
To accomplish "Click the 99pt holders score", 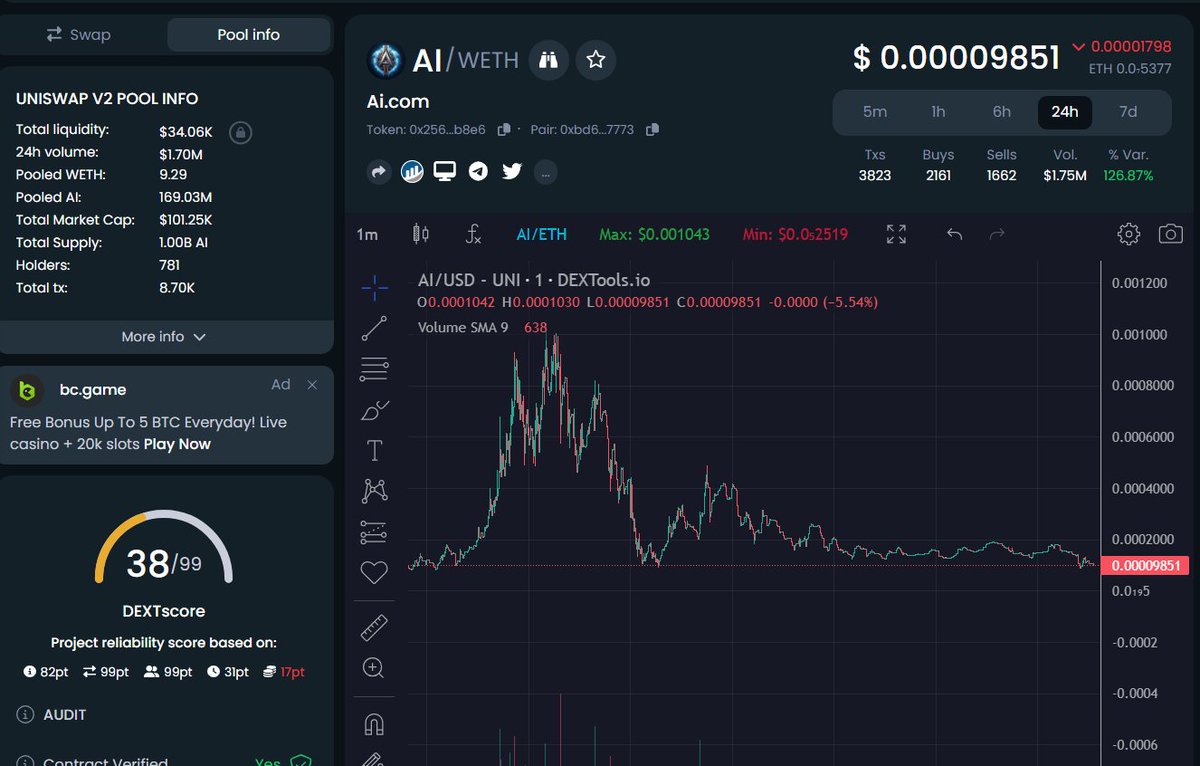I will (168, 672).
